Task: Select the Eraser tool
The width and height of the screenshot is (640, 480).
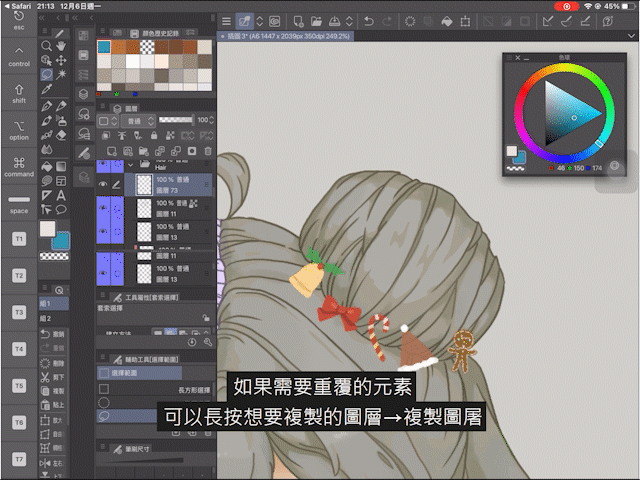Action: point(61,135)
